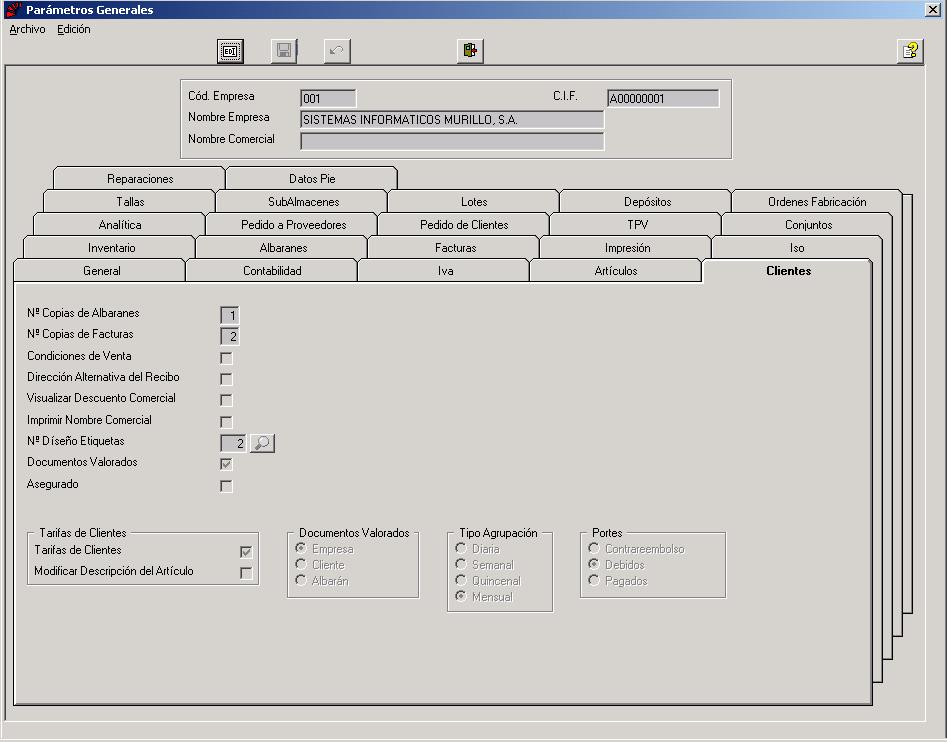Click the Edit mode toolbar icon
The height and width of the screenshot is (742, 947).
pyautogui.click(x=230, y=51)
